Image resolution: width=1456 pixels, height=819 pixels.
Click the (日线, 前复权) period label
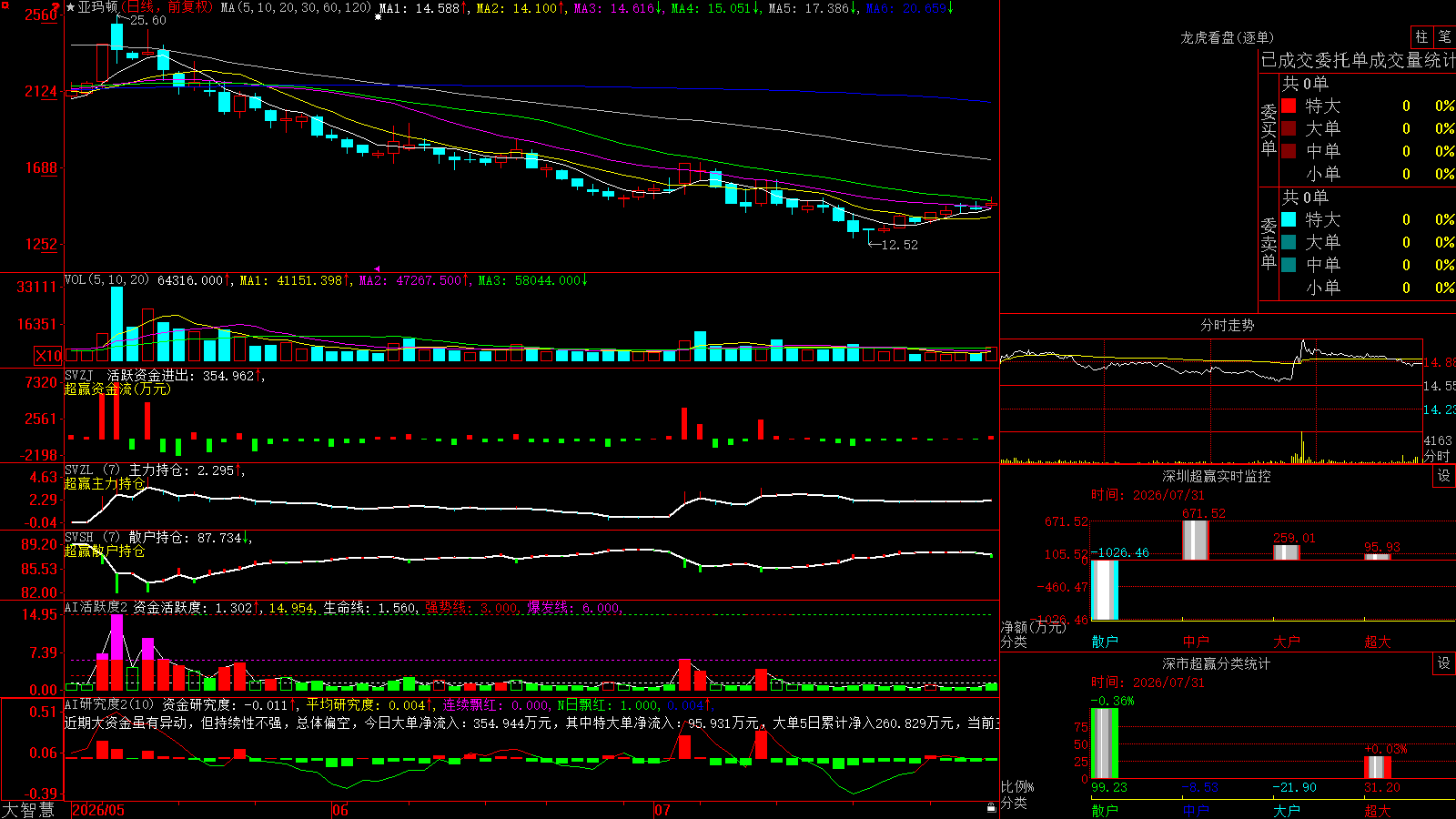coord(167,7)
